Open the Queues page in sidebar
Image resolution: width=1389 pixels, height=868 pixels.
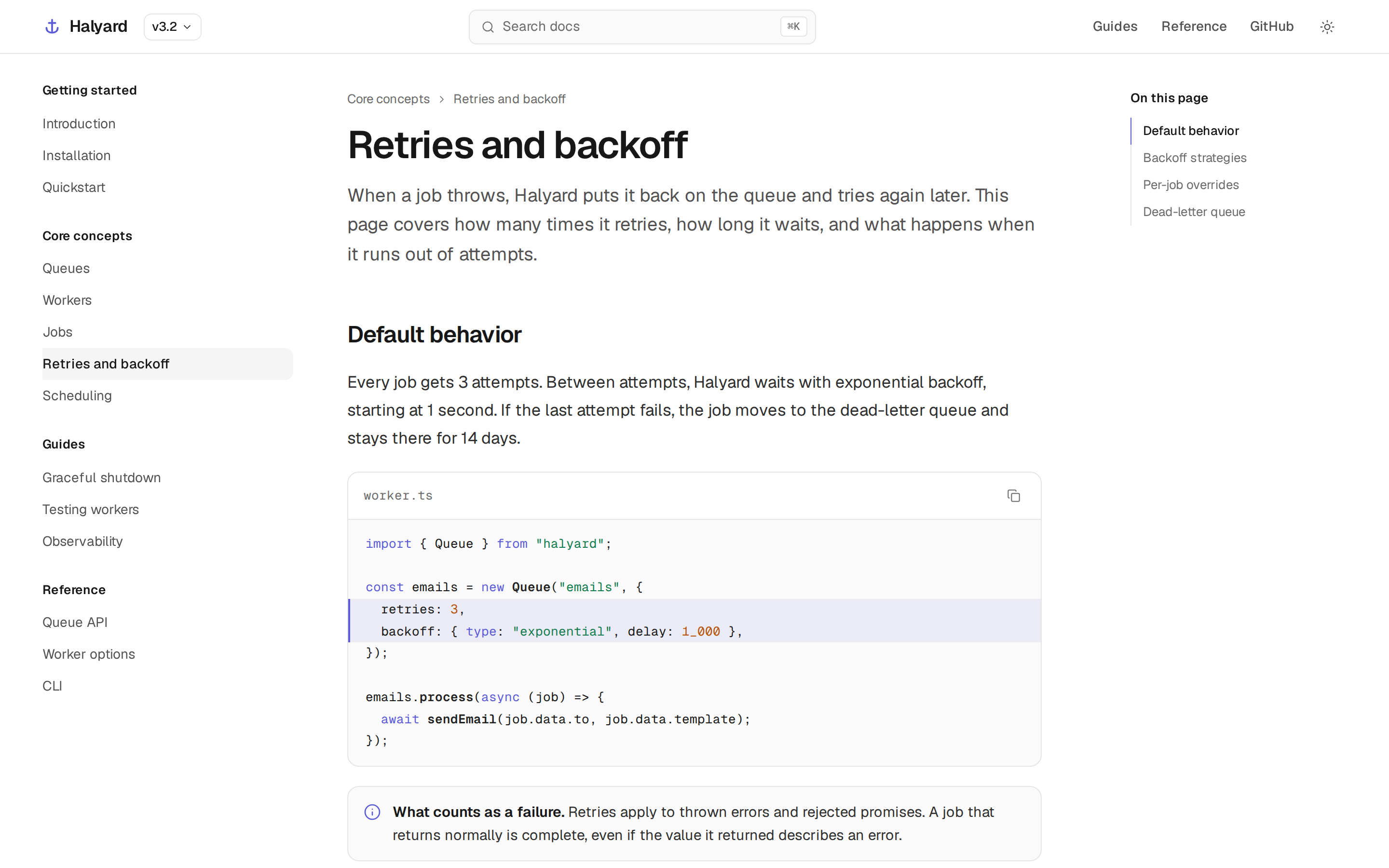(x=66, y=269)
